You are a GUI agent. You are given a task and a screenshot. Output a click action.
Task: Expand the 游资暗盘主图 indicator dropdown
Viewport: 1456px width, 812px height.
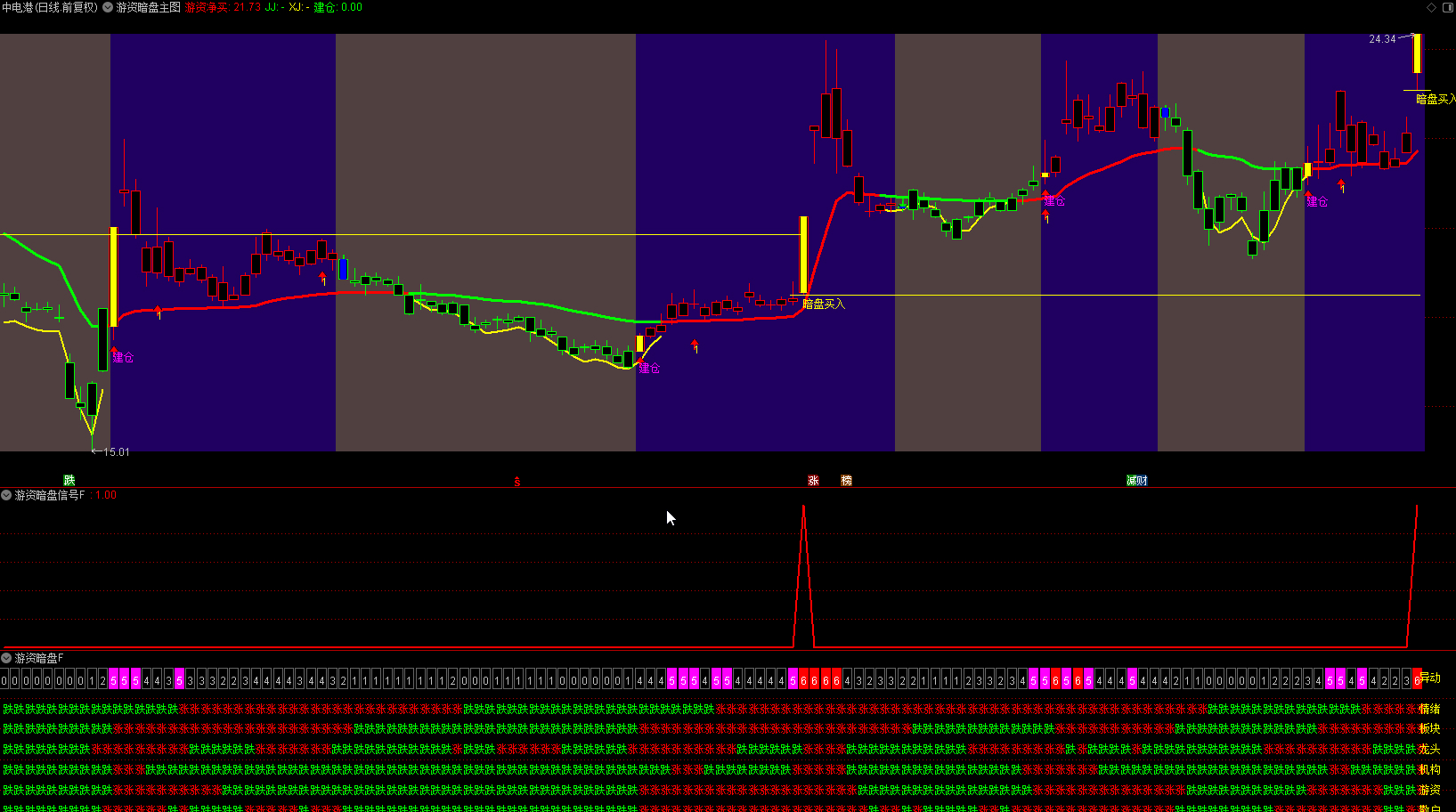[108, 7]
